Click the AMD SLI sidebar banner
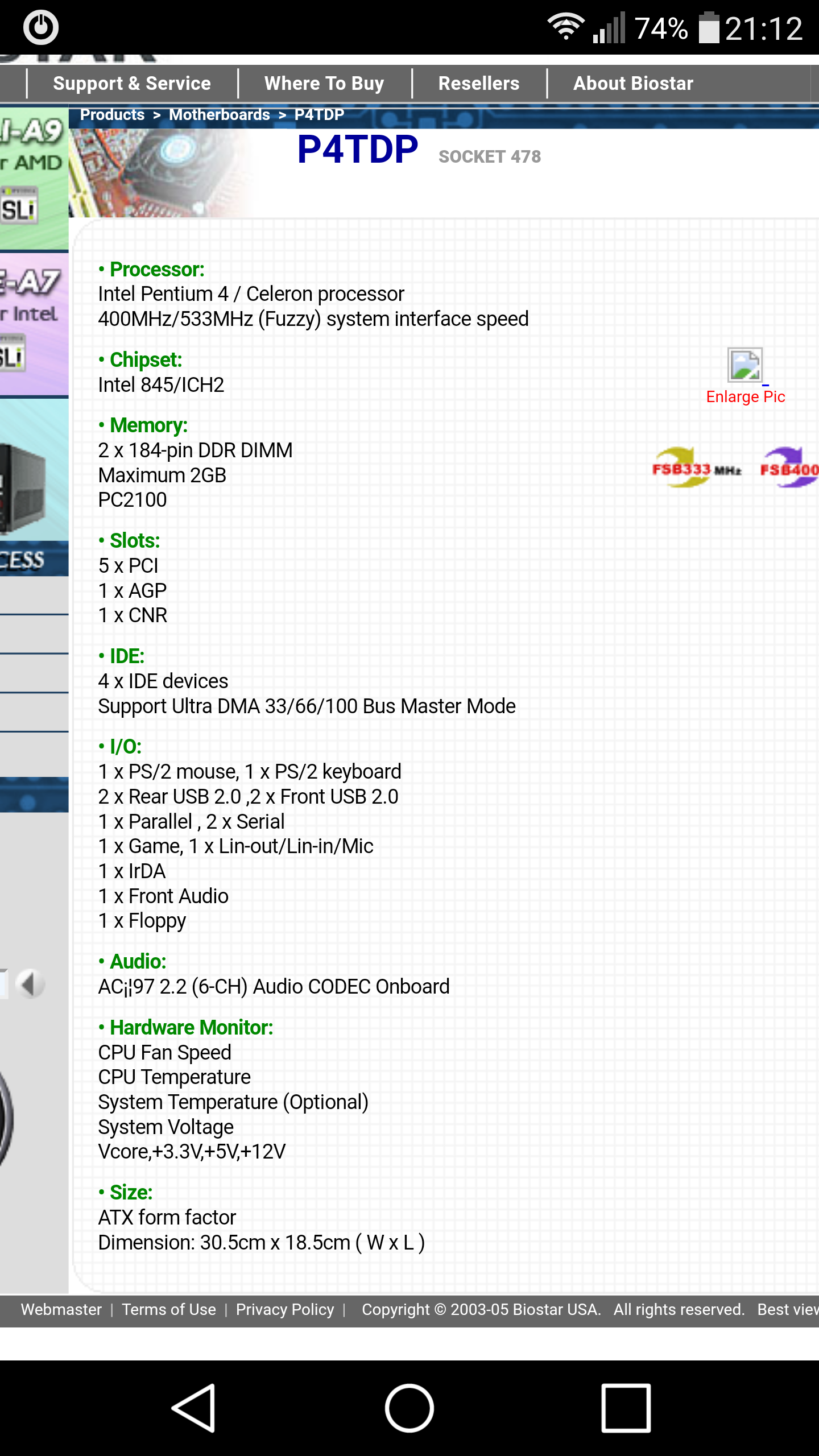Screen dimensions: 819x1456 click(x=34, y=177)
